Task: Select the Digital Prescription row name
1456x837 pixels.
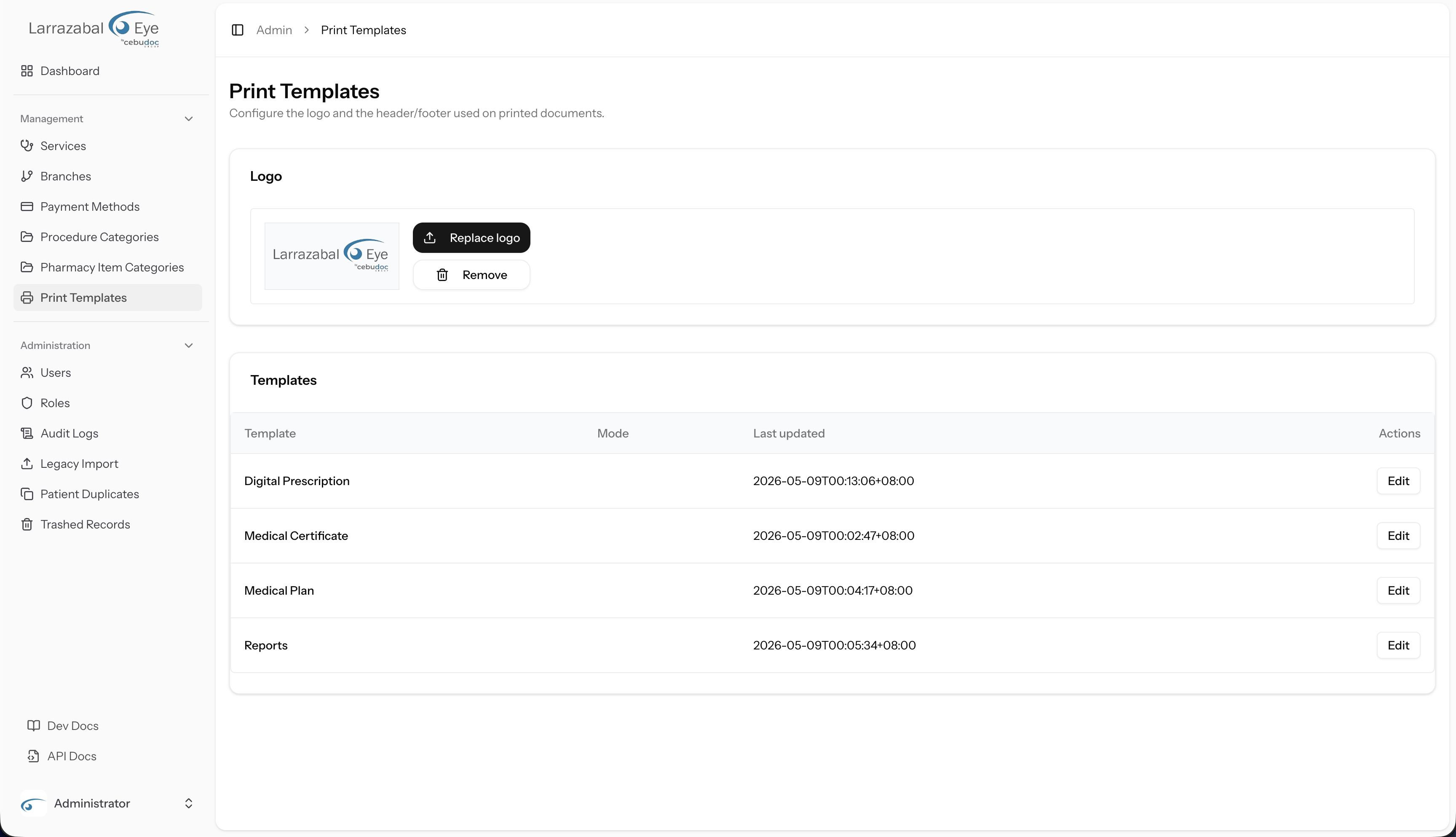Action: (297, 481)
